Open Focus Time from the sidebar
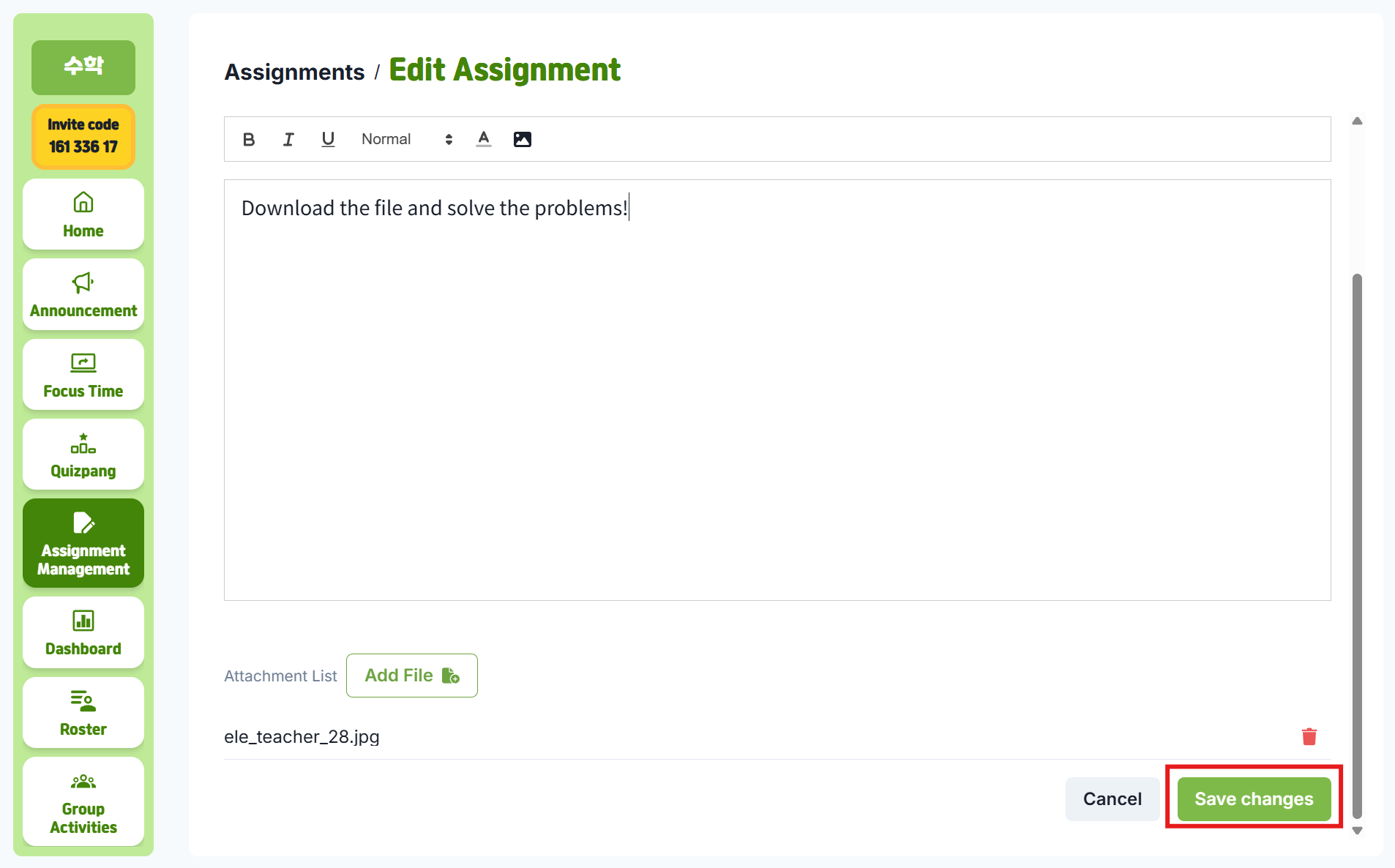 point(83,375)
